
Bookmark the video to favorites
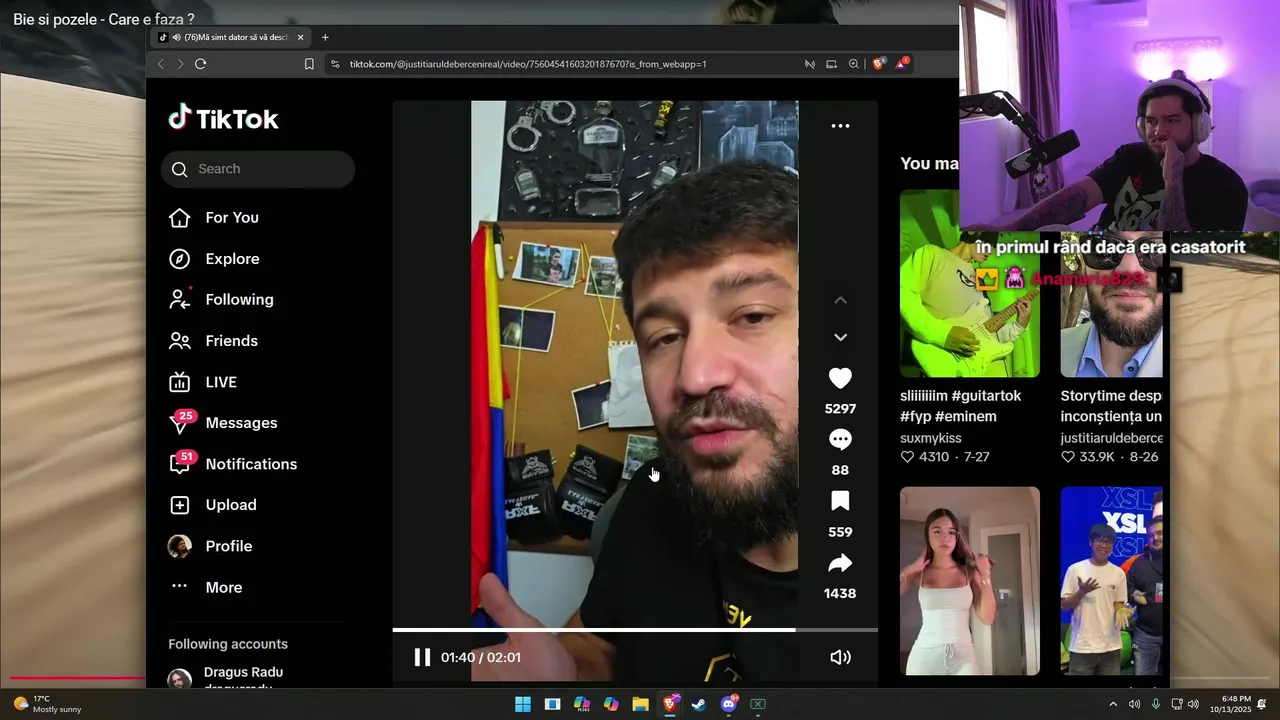point(840,501)
